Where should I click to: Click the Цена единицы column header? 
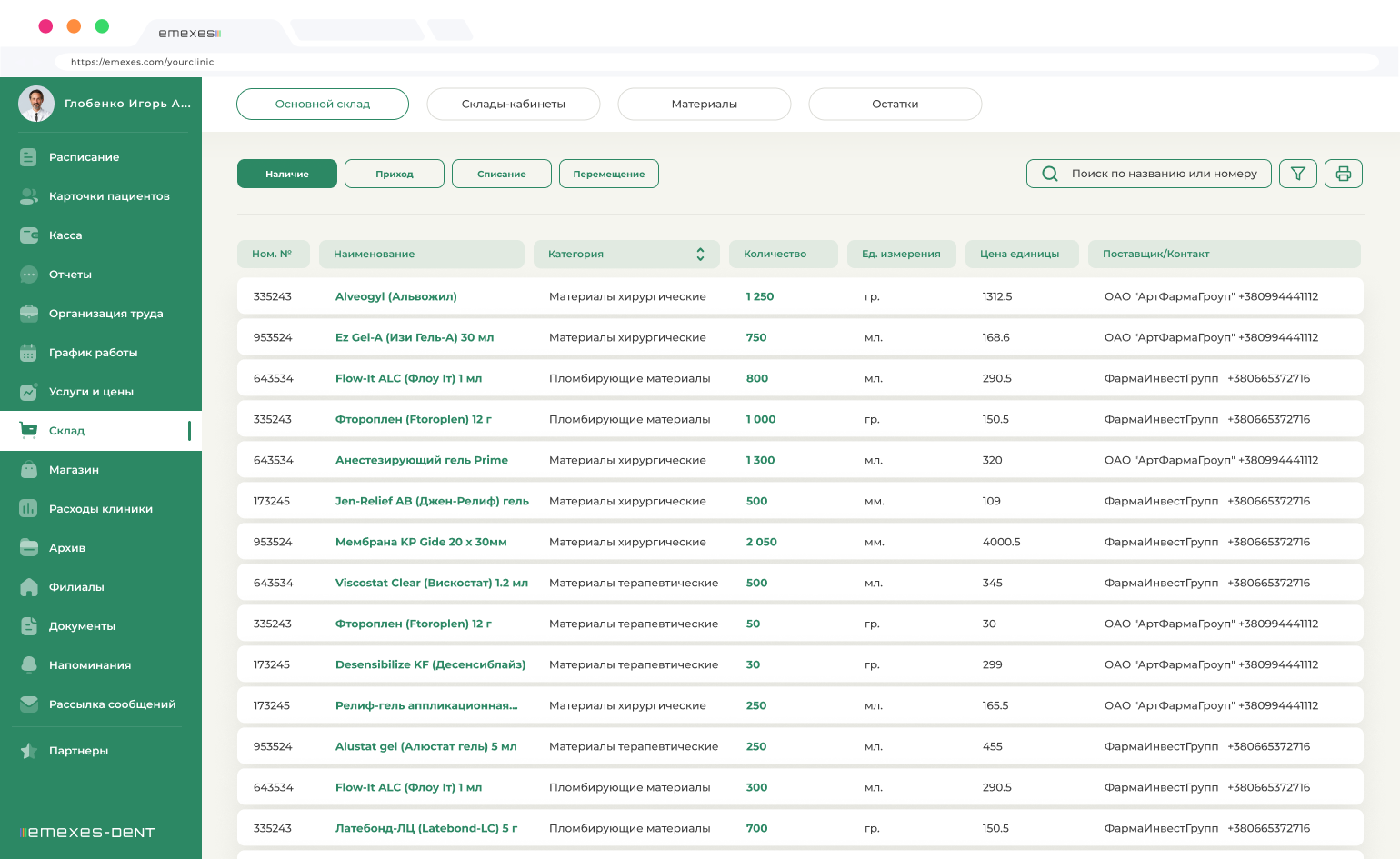pyautogui.click(x=1022, y=255)
